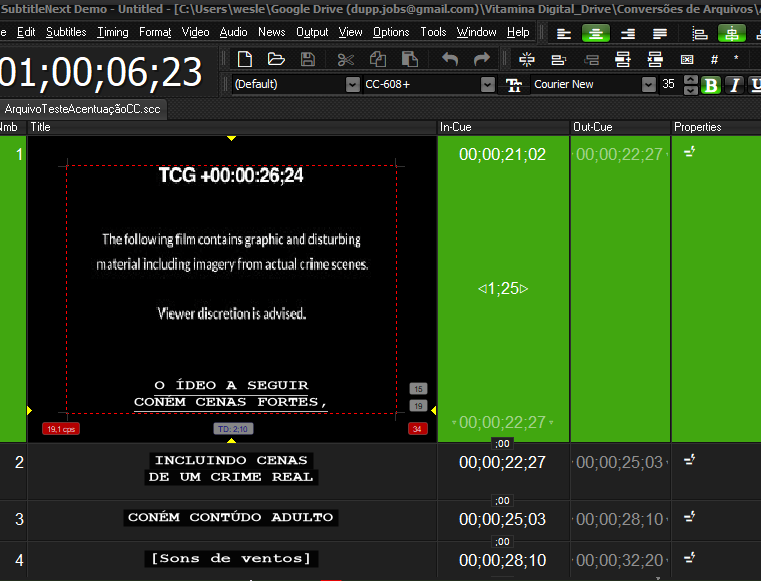This screenshot has height=581, width=761.
Task: Toggle Underline formatting
Action: tap(755, 85)
